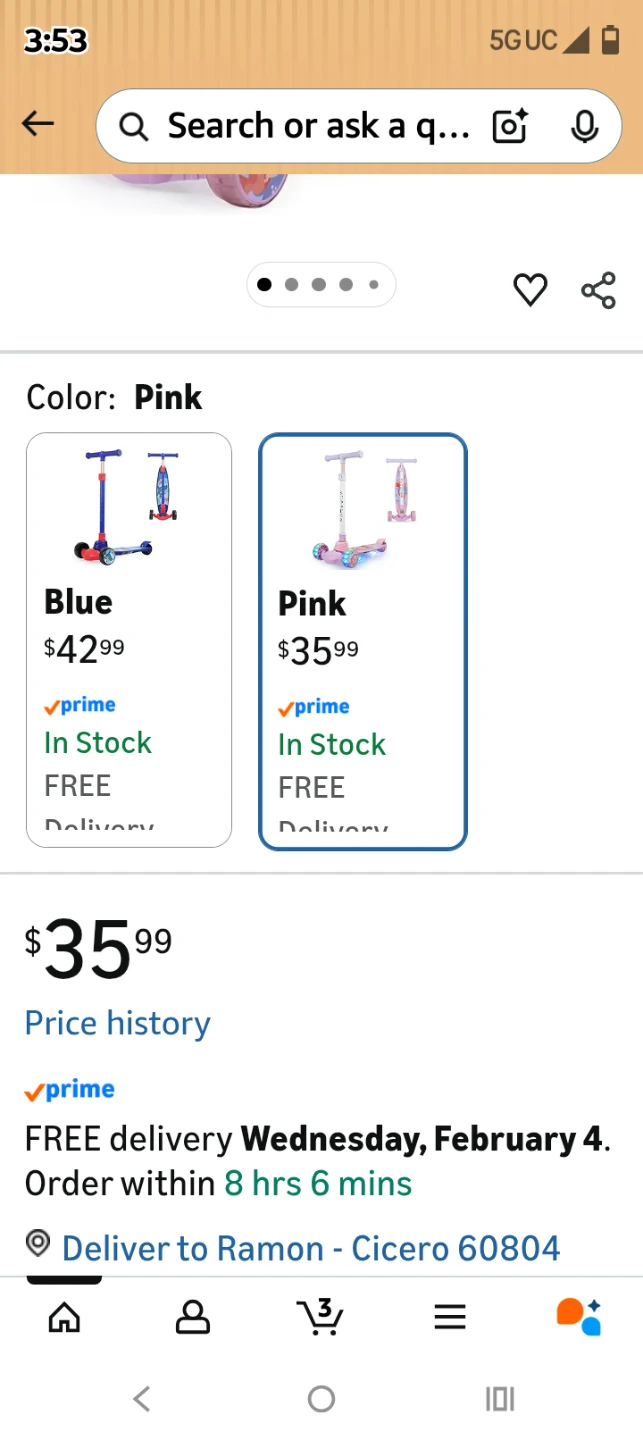Go to Home tab in bottom bar

[64, 1317]
